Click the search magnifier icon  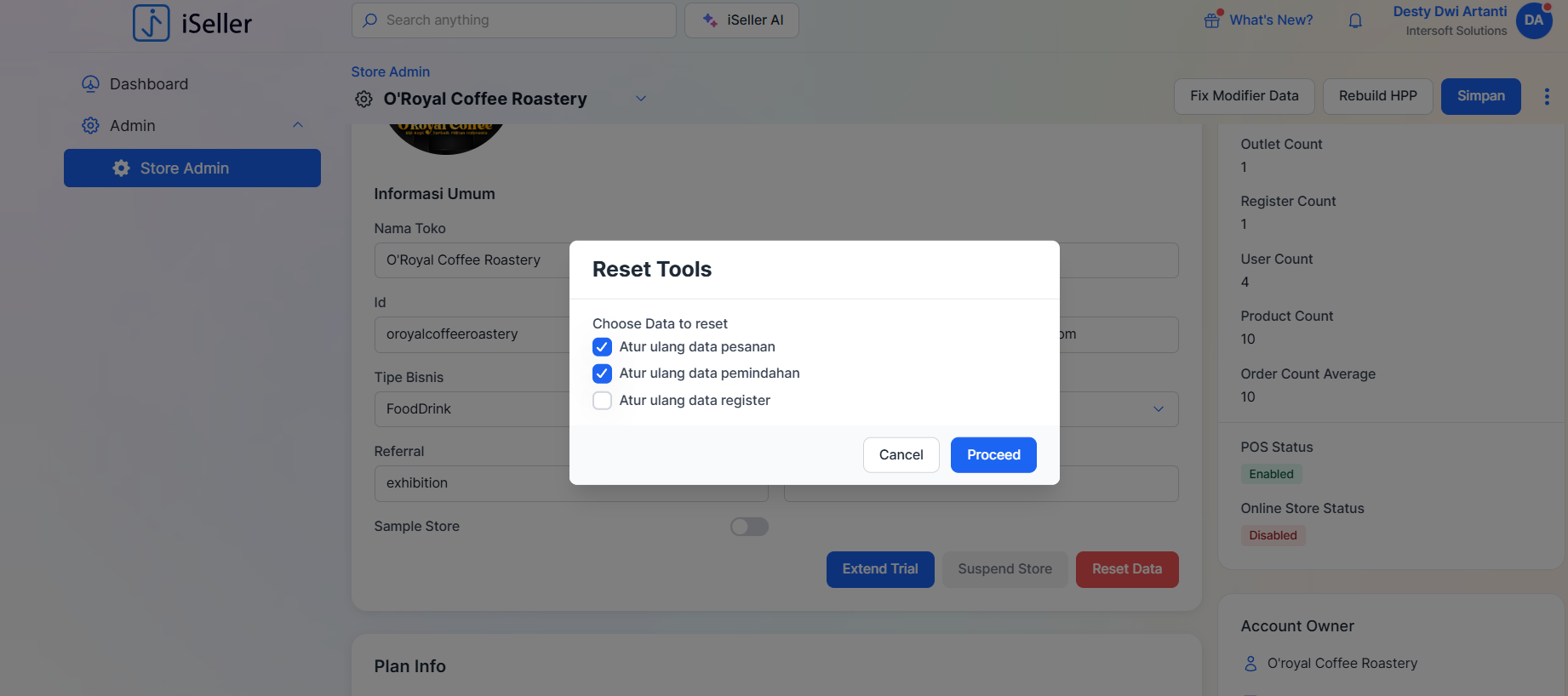pos(370,20)
